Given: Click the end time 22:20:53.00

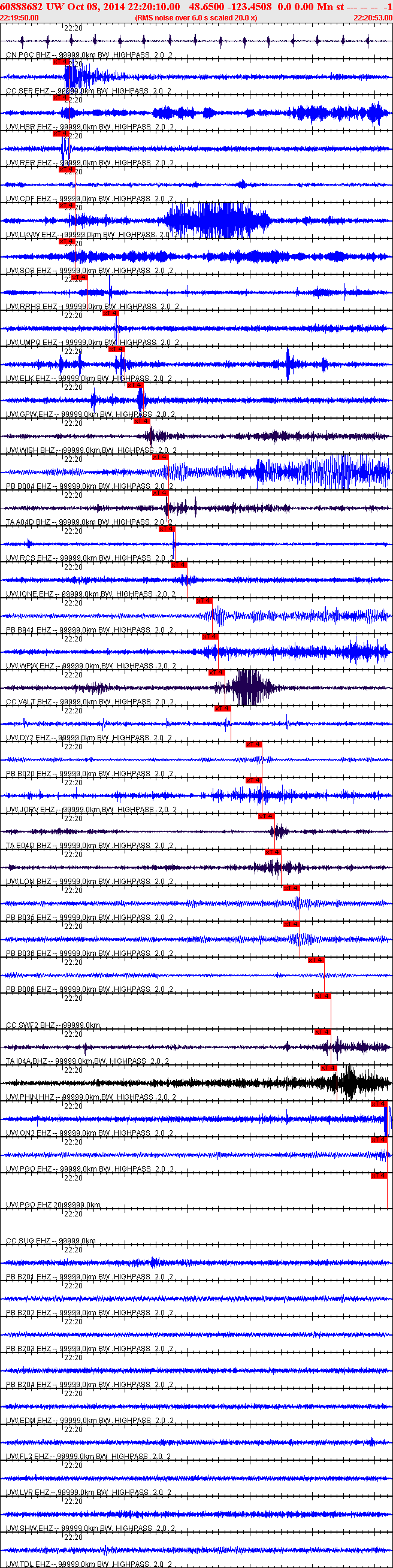Looking at the screenshot, I should click(x=373, y=17).
